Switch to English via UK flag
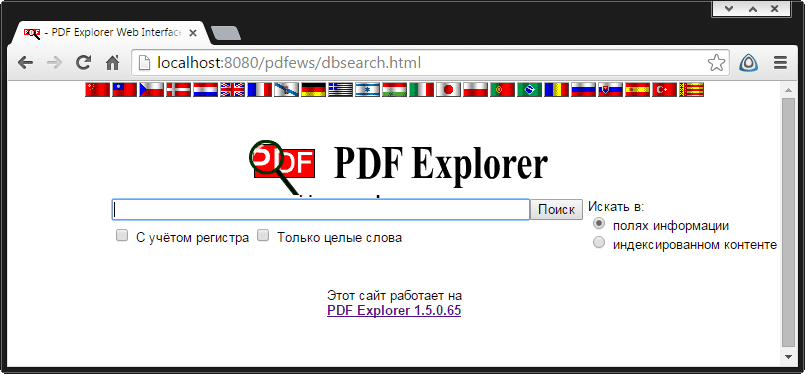Screen dimensions: 805x374 click(233, 89)
